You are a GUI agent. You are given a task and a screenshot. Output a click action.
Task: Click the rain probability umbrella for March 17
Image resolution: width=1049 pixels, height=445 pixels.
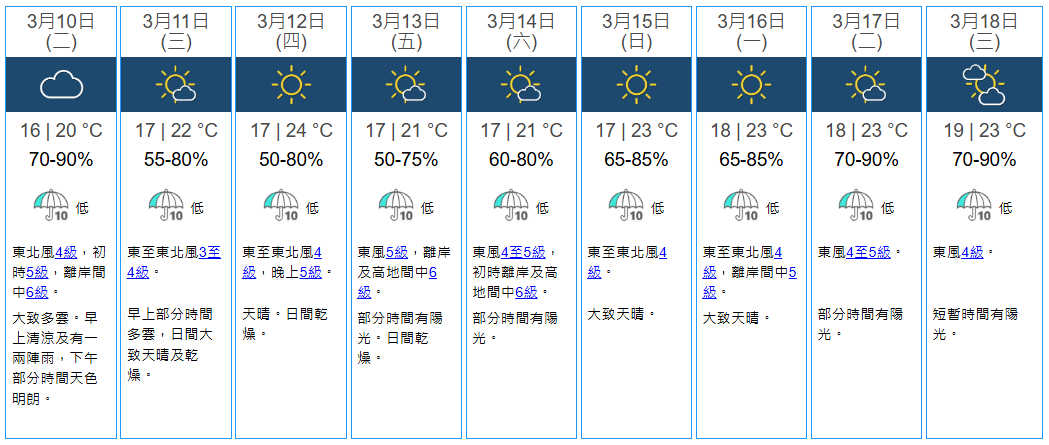[x=856, y=206]
